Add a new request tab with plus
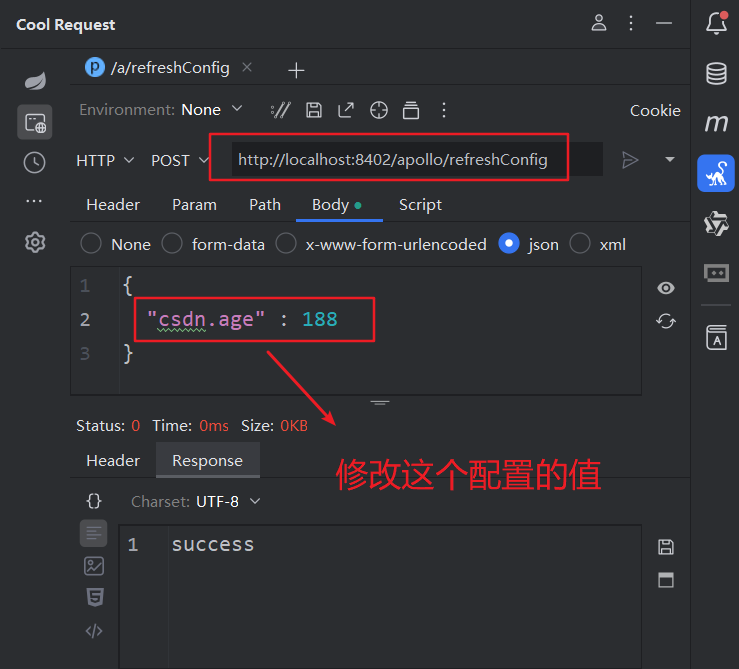 click(x=296, y=70)
